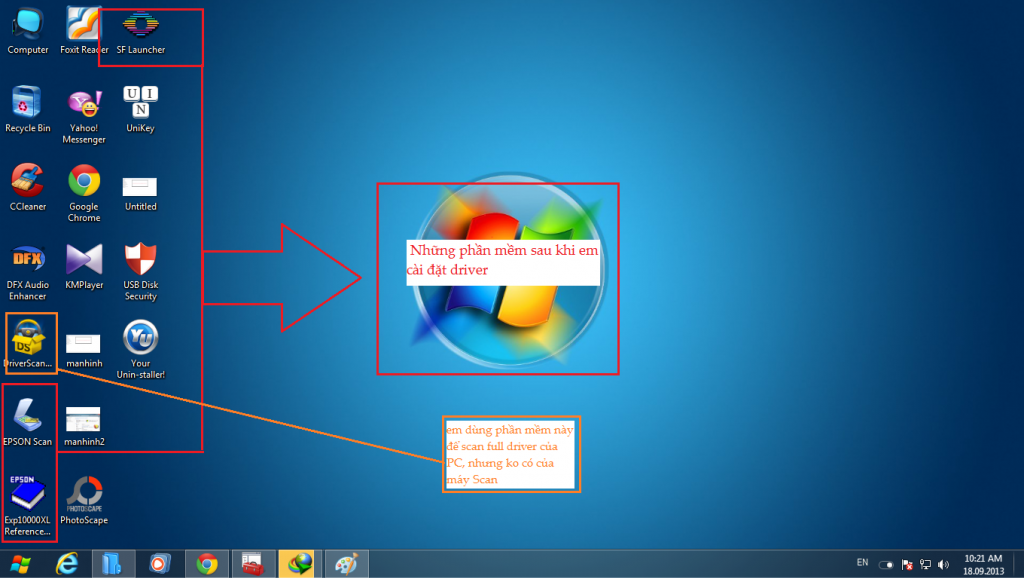
Task: Click the Show desktop button
Action: (1019, 564)
